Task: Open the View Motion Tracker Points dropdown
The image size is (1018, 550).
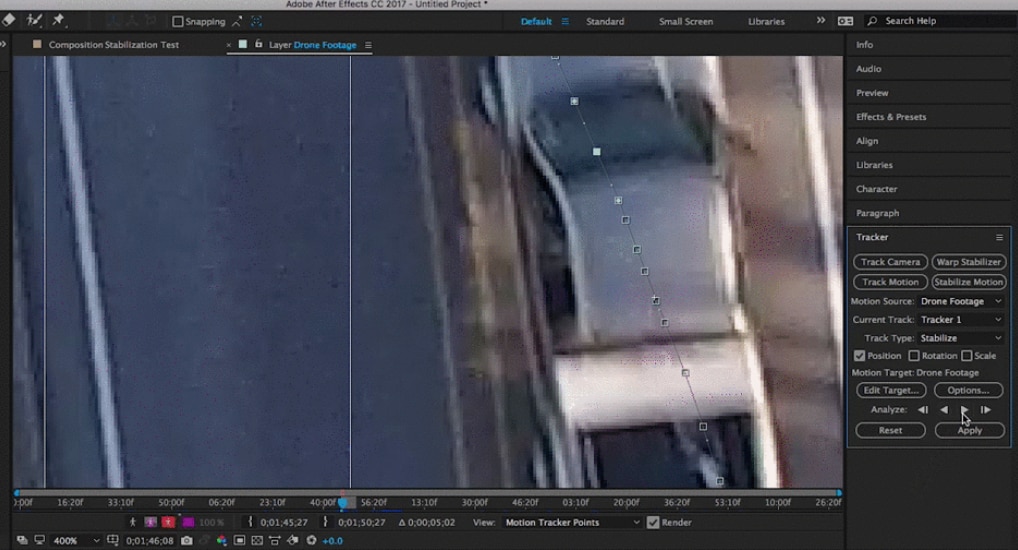Action: tap(573, 522)
